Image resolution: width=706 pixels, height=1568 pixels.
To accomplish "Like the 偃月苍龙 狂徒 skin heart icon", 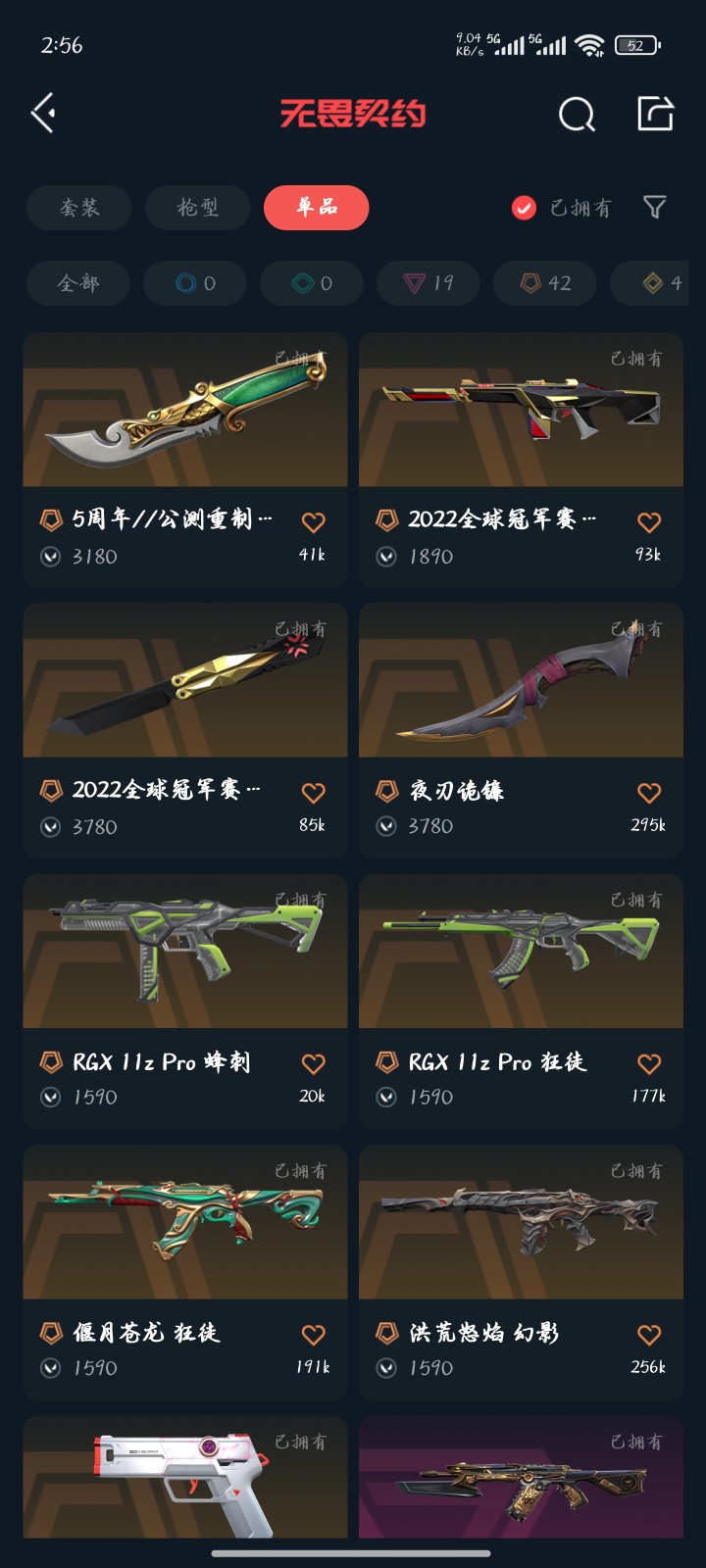I will click(x=313, y=1335).
